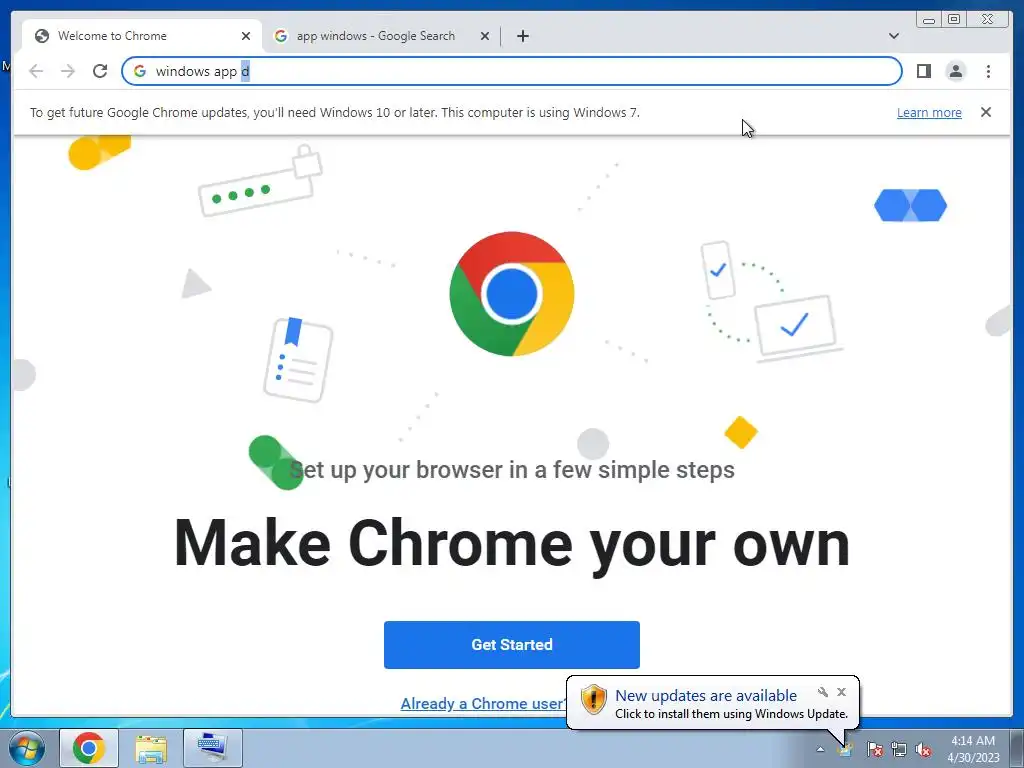
Task: Close the Welcome to Chrome tab
Action: tap(246, 36)
